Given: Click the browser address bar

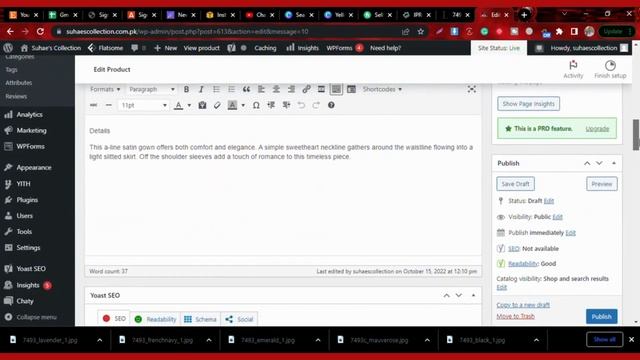Looking at the screenshot, I should (229, 31).
